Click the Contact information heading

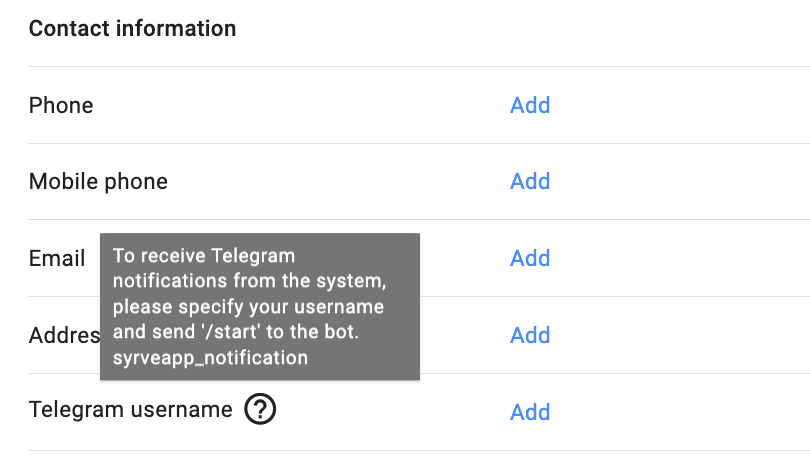click(132, 28)
